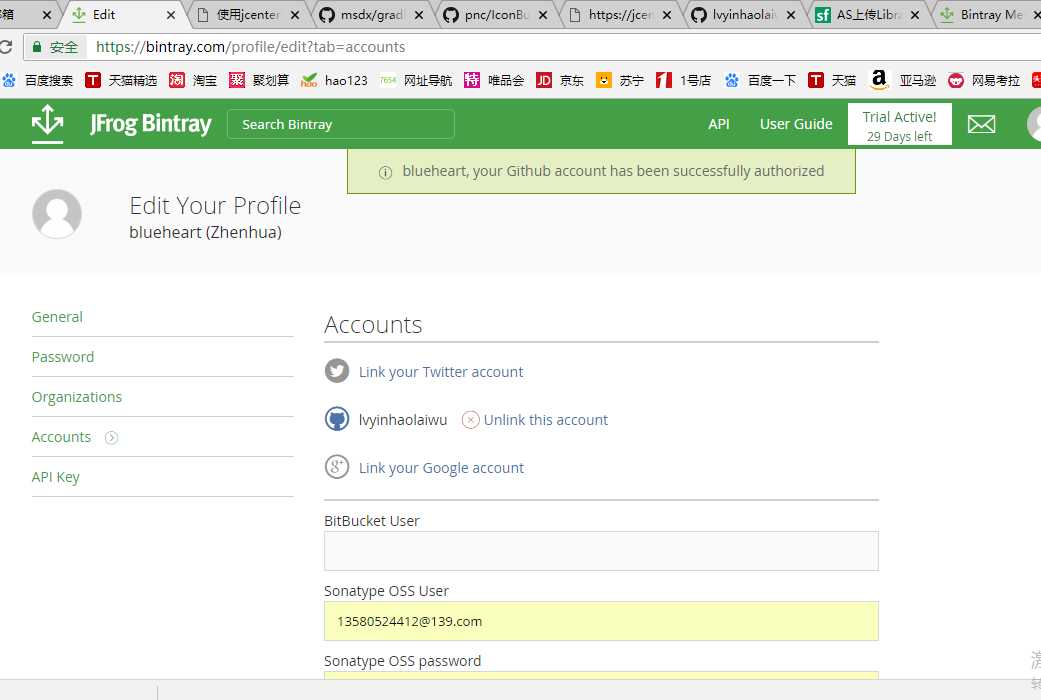Click Link your Google account
Image resolution: width=1041 pixels, height=700 pixels.
pos(441,468)
